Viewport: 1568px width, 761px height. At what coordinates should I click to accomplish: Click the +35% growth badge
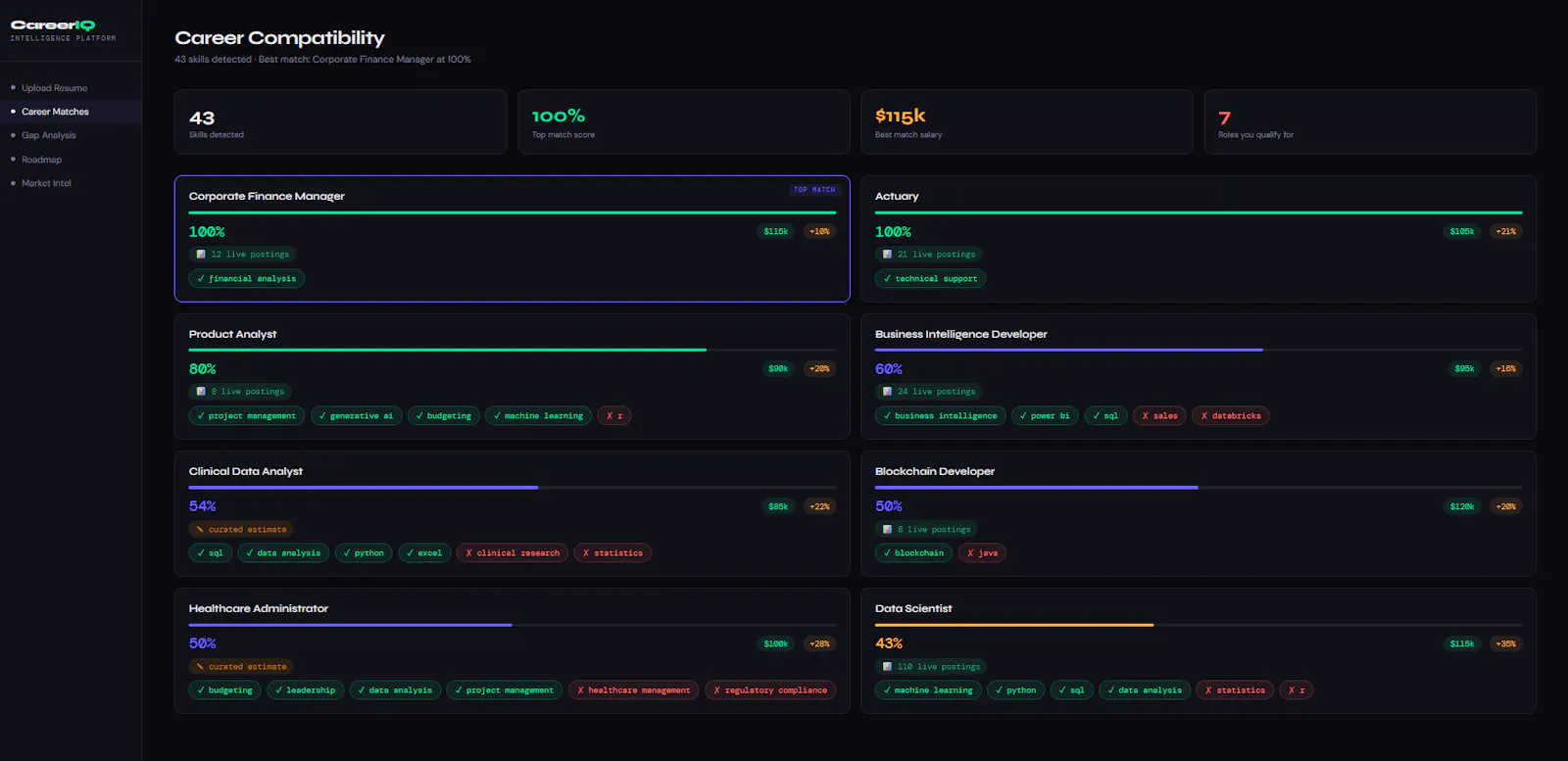(1506, 643)
